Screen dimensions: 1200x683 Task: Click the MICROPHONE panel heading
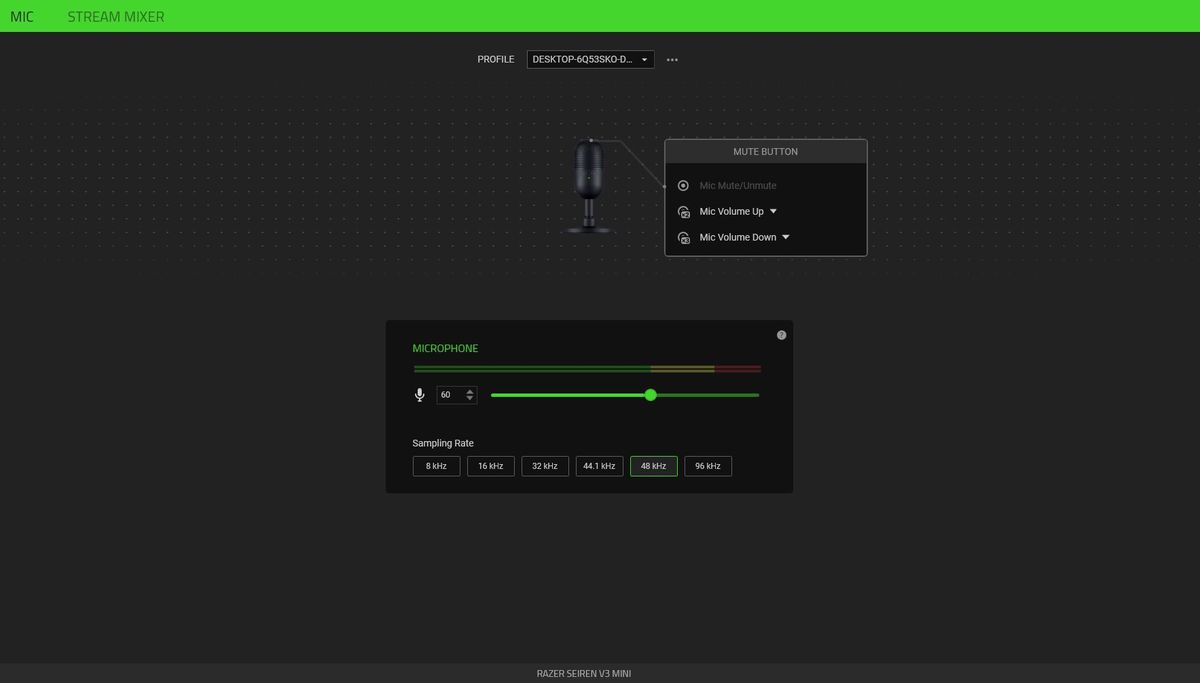click(446, 348)
